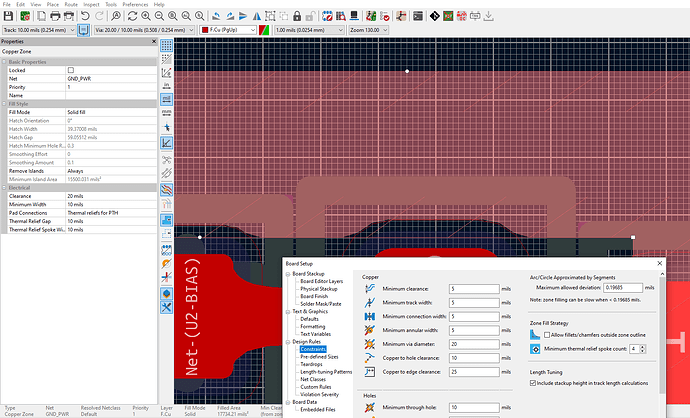690x418 pixels.
Task: Open the Track width dropdown
Action: [x=39, y=30]
